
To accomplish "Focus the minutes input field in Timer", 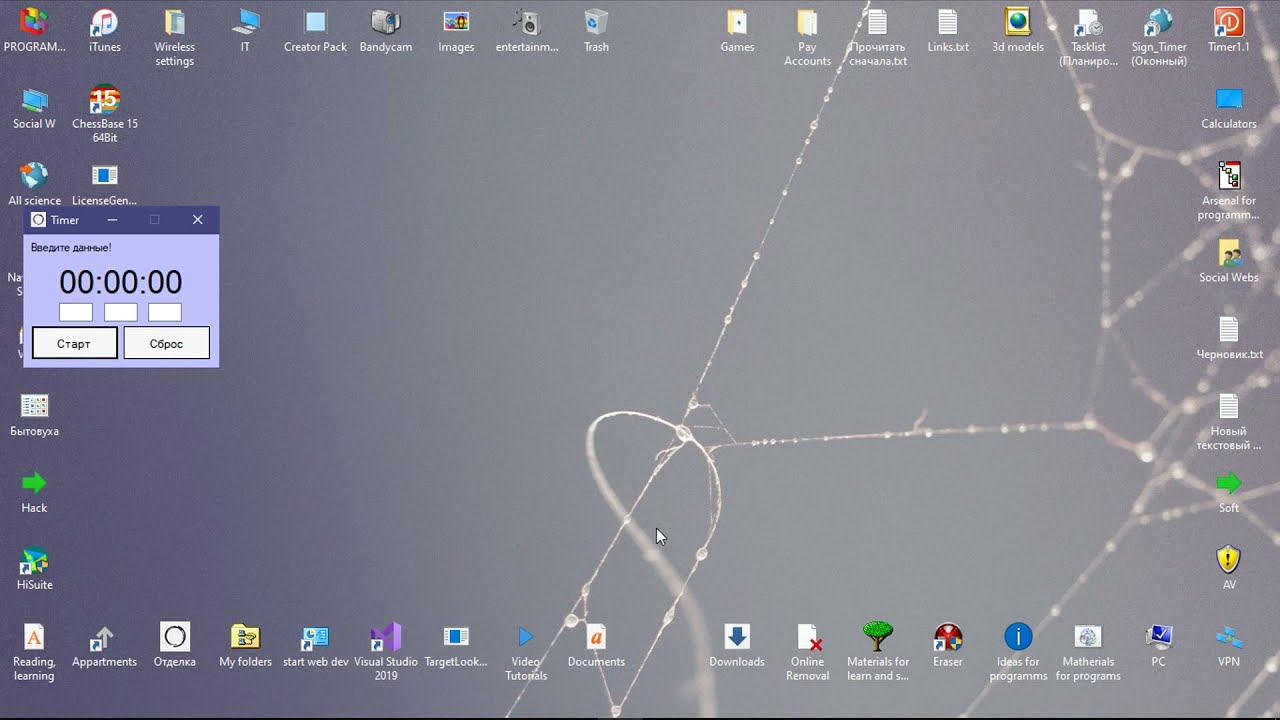I will [x=120, y=312].
